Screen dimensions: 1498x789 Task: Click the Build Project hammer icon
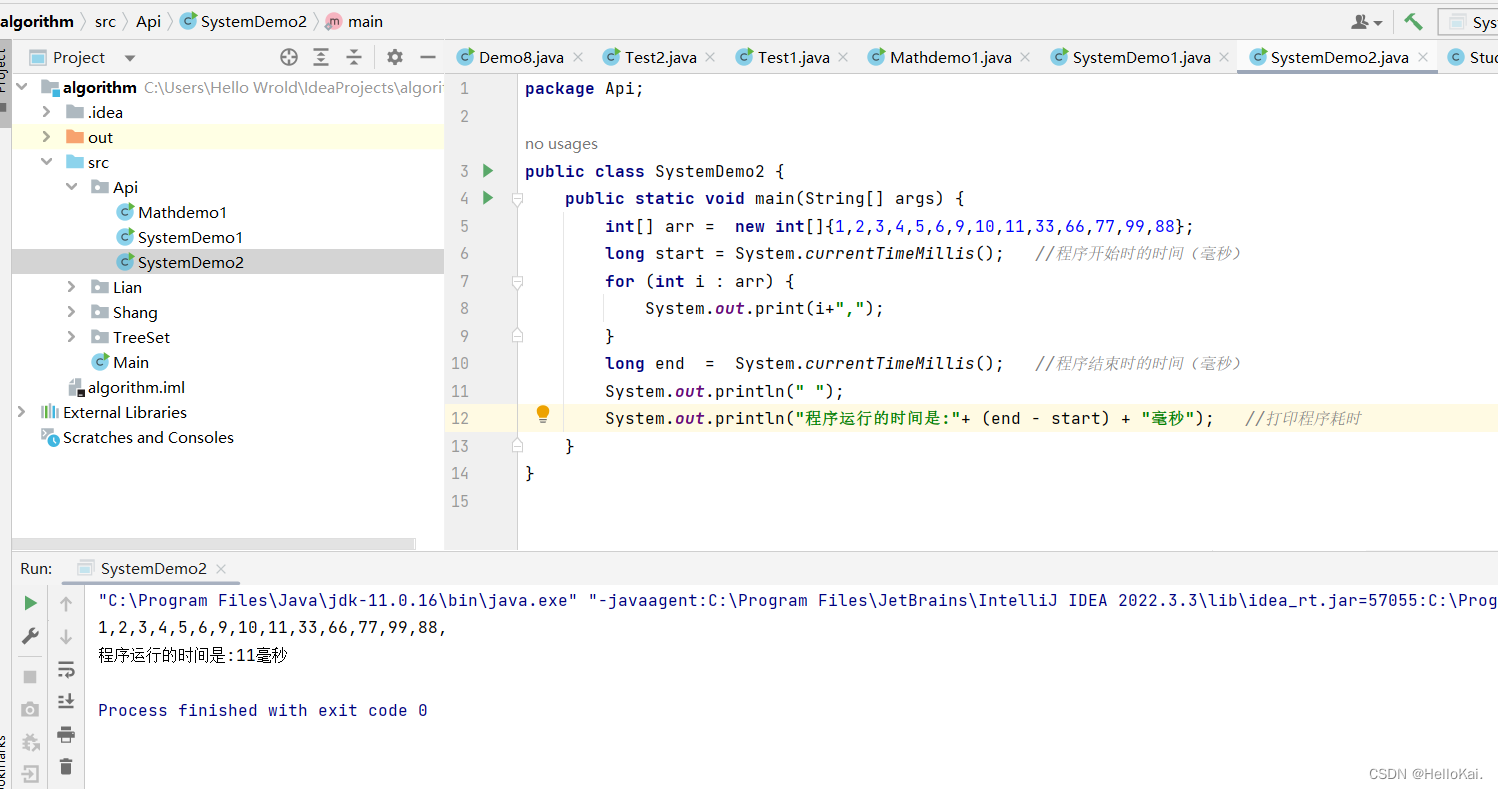(1413, 21)
